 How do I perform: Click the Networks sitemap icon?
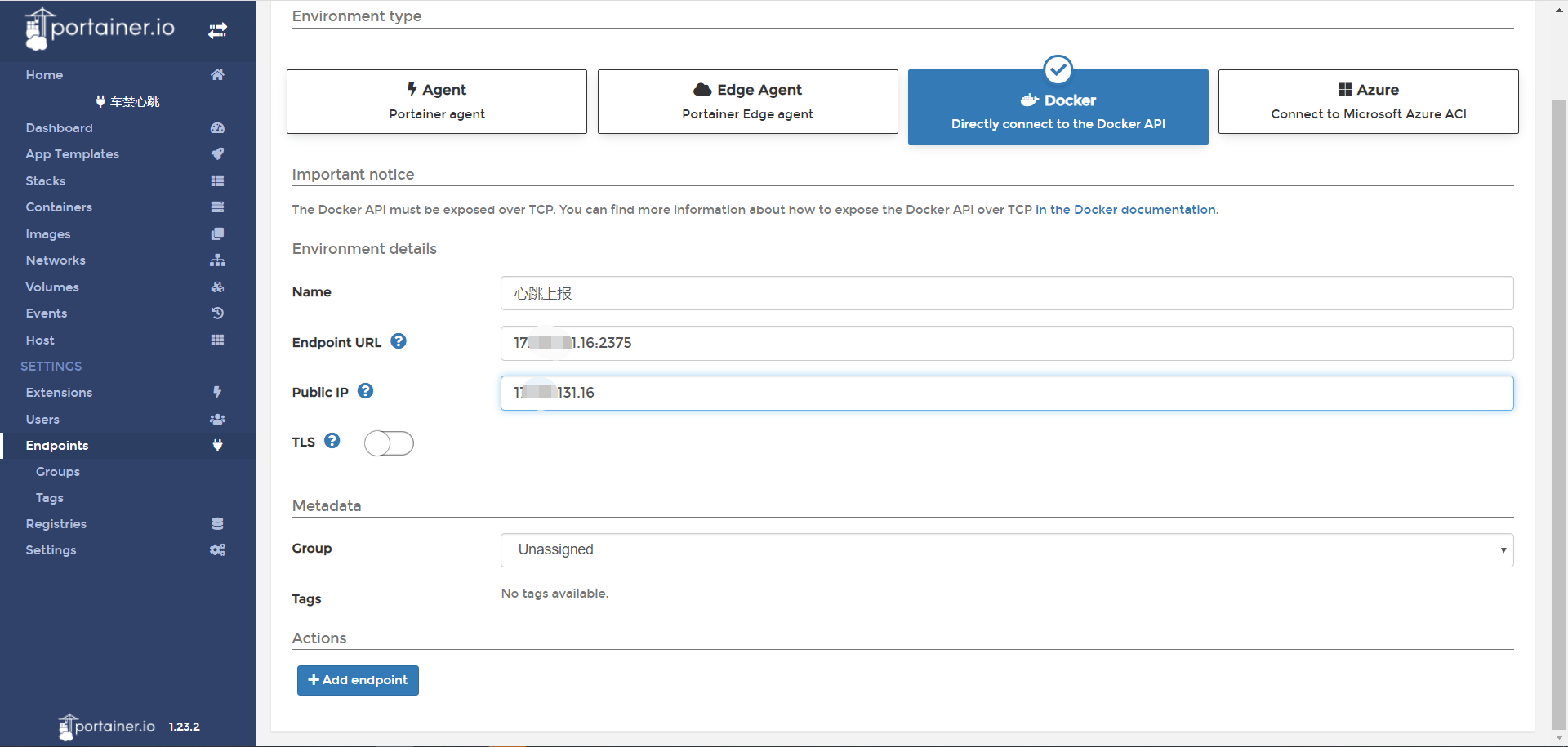(x=217, y=260)
